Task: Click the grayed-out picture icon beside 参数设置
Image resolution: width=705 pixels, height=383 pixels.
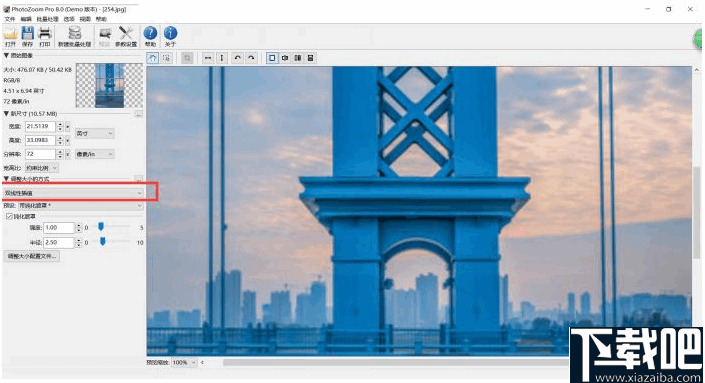Action: click(105, 36)
